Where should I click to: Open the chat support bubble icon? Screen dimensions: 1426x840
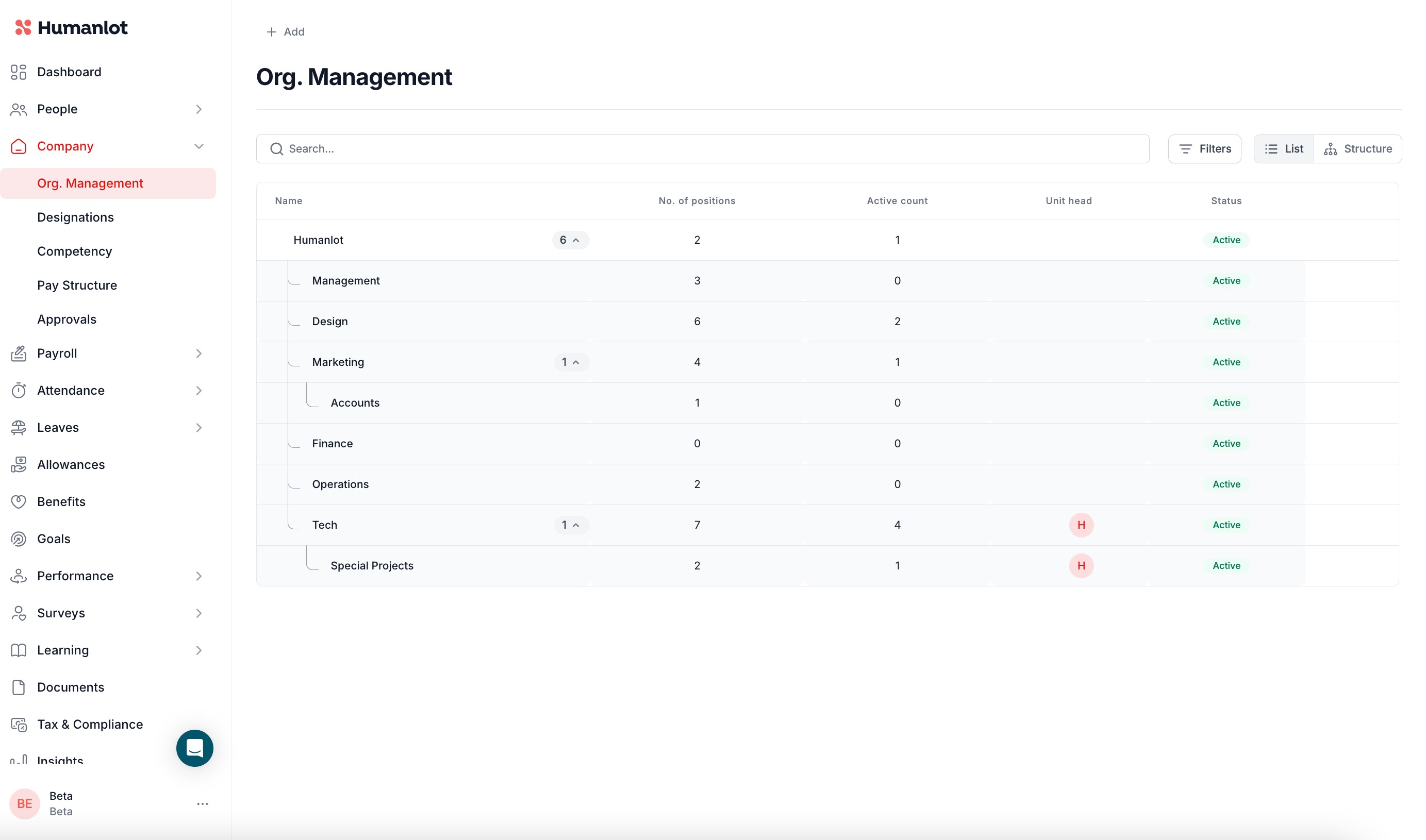[x=194, y=748]
